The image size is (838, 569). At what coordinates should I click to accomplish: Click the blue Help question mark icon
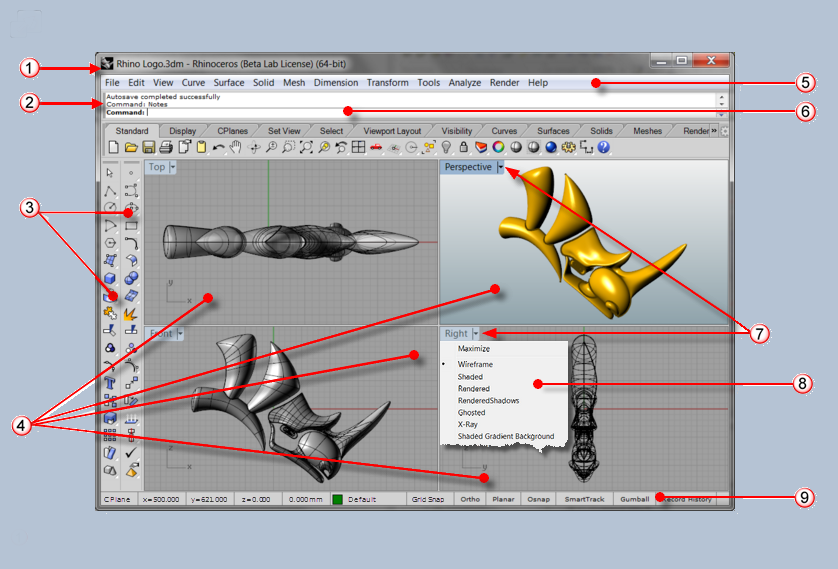[x=603, y=147]
